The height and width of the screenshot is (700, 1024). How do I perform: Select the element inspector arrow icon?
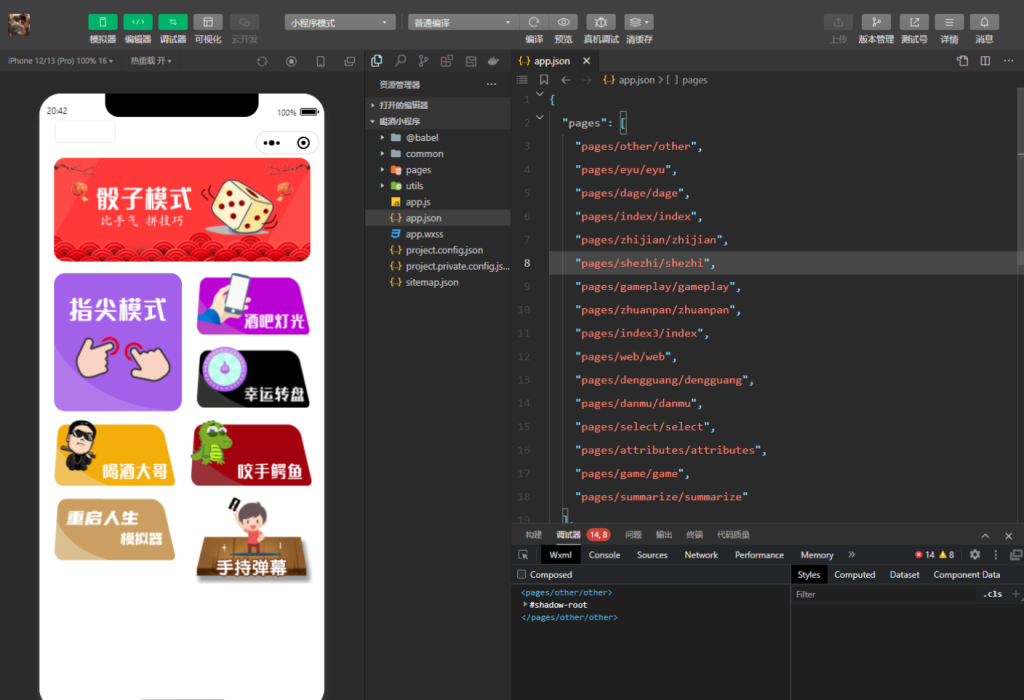pyautogui.click(x=523, y=555)
